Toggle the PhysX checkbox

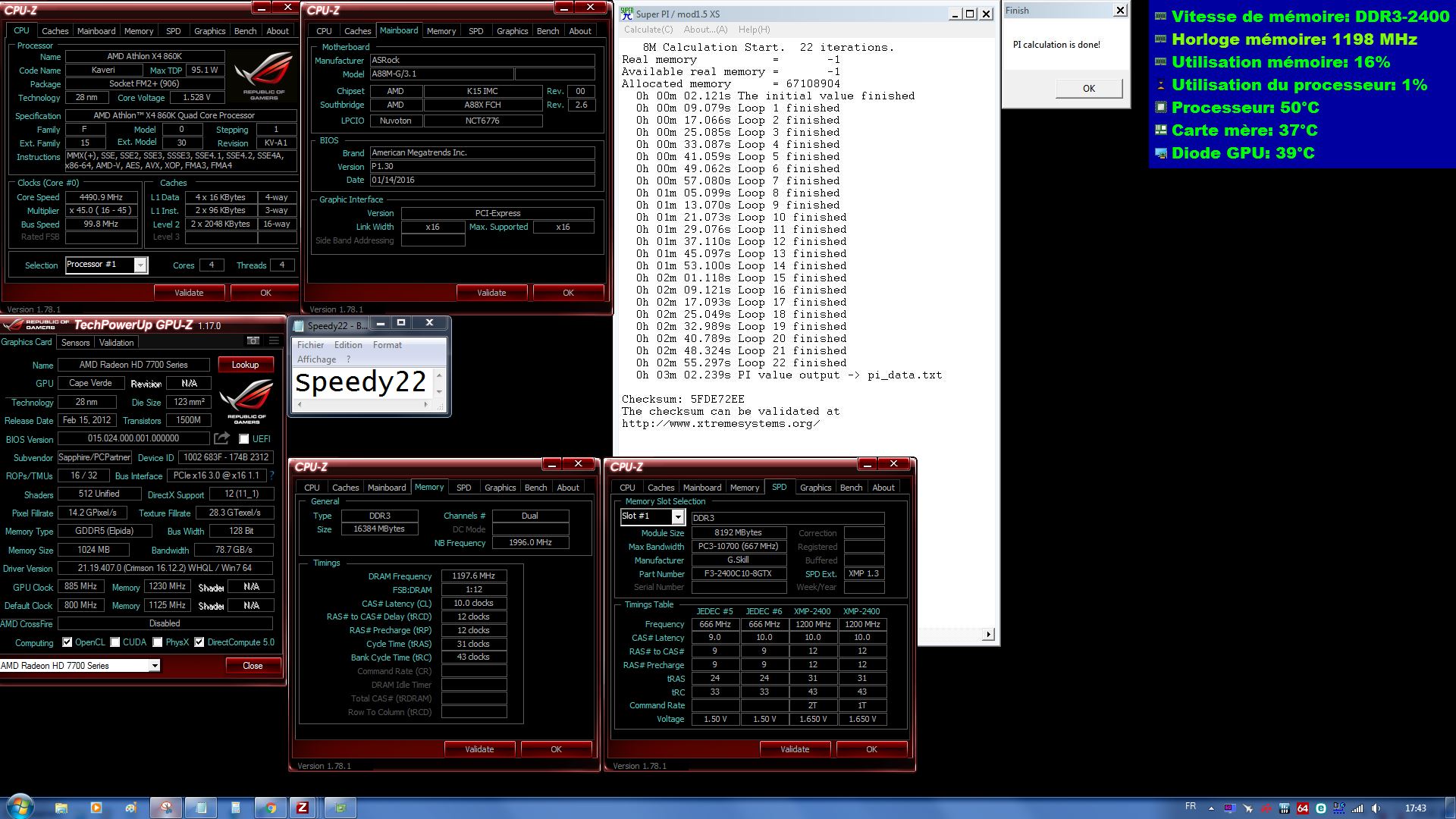tap(157, 642)
